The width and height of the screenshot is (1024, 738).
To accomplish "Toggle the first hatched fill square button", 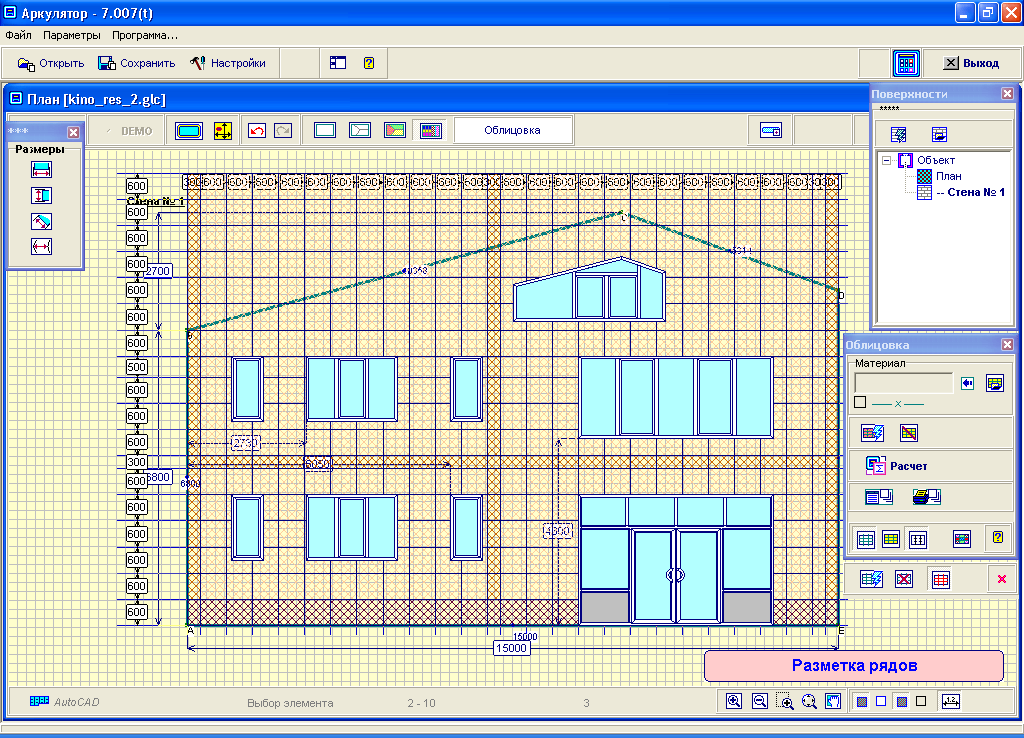I will [862, 701].
